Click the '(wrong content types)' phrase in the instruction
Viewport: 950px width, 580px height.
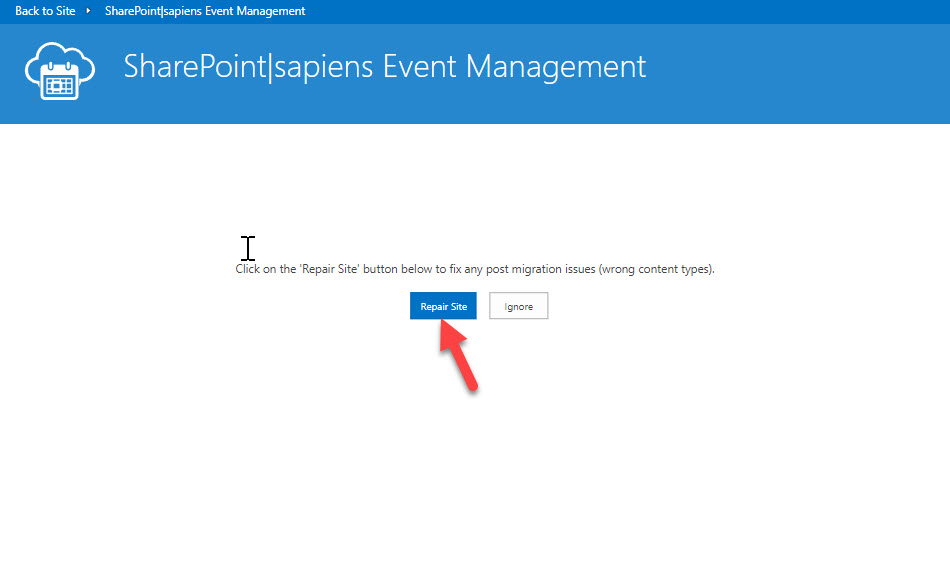pos(656,269)
